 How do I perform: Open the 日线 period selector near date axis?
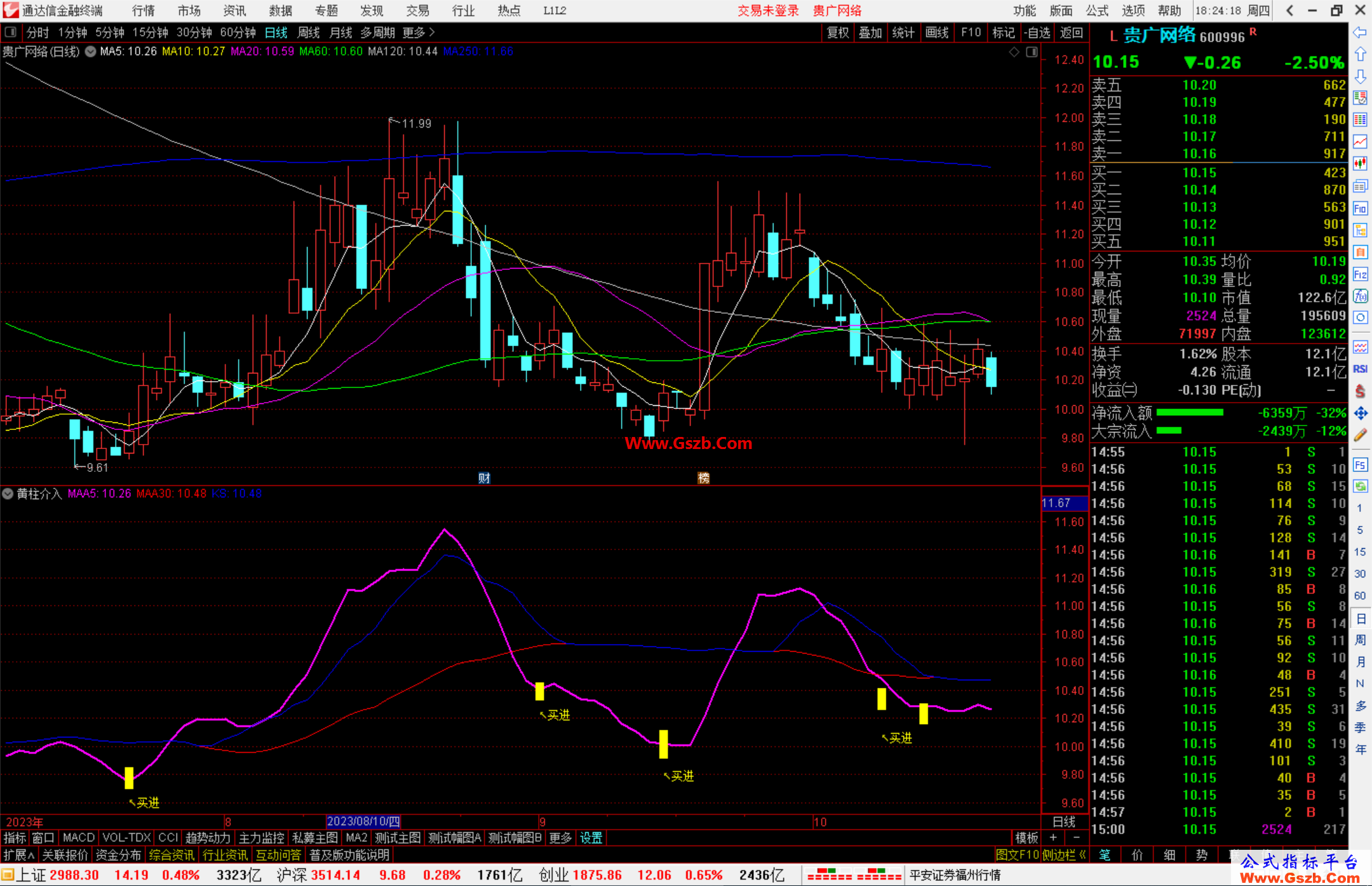coord(1065,821)
